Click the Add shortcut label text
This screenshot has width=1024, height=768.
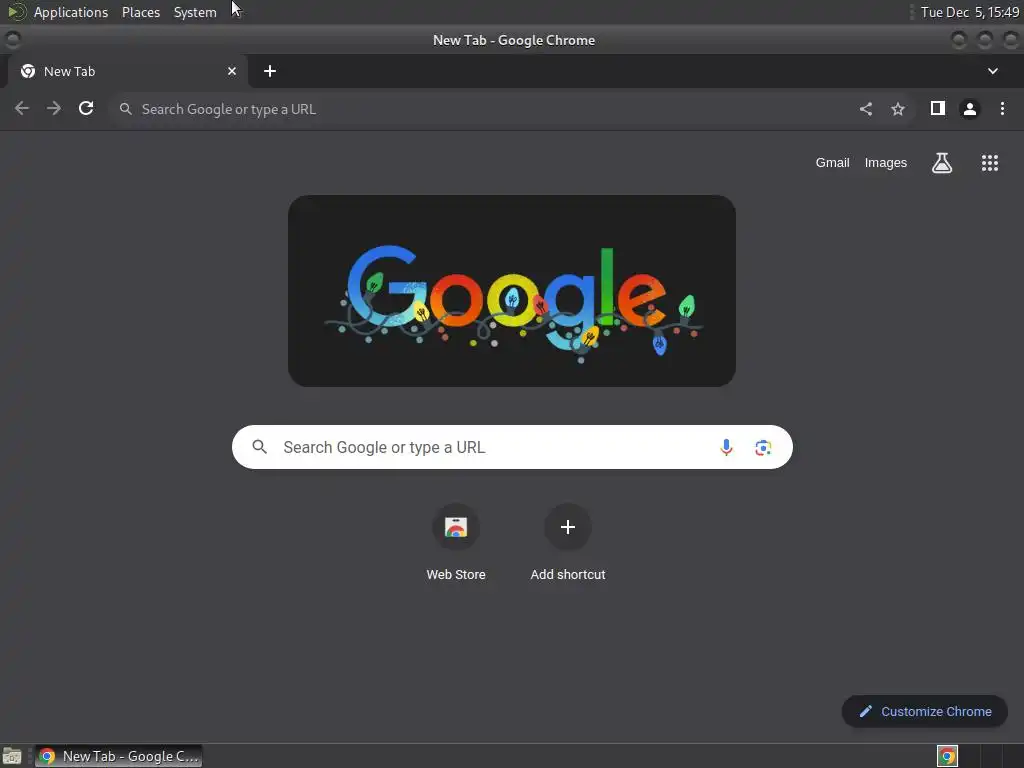click(x=568, y=575)
